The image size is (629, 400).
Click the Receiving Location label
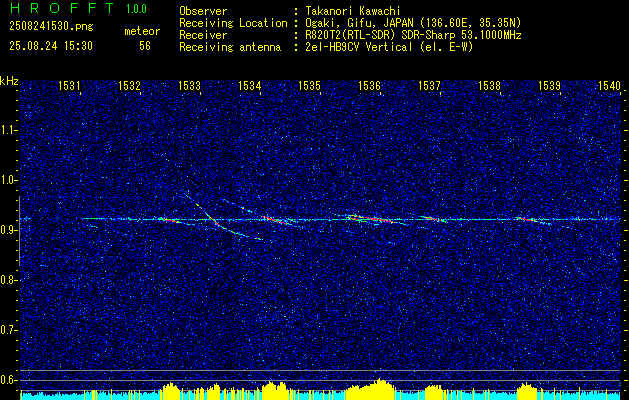(233, 23)
